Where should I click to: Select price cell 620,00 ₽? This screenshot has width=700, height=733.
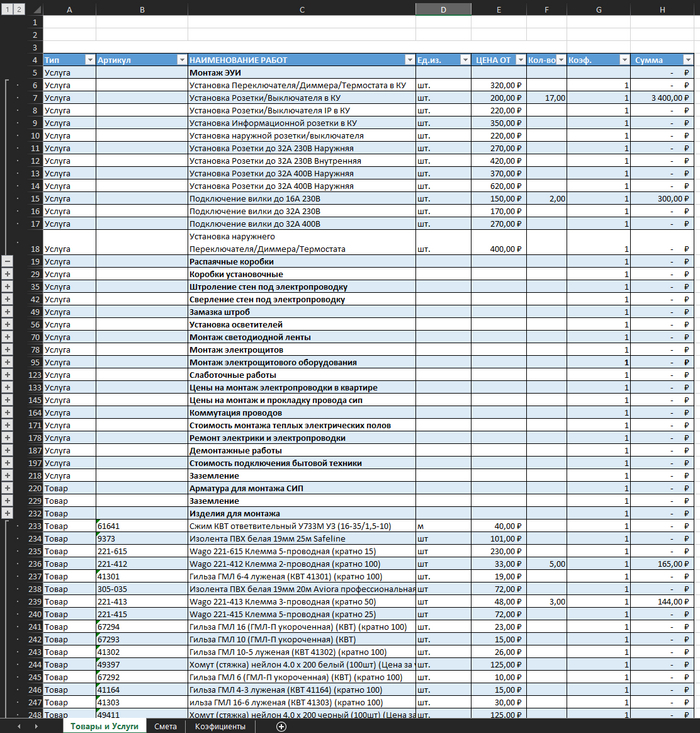pos(499,186)
